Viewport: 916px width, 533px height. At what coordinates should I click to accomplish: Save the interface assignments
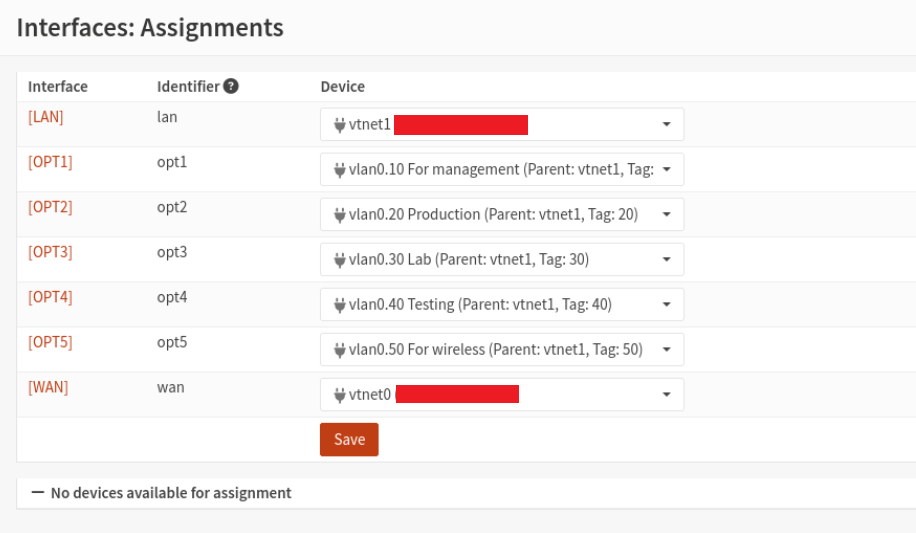(349, 440)
